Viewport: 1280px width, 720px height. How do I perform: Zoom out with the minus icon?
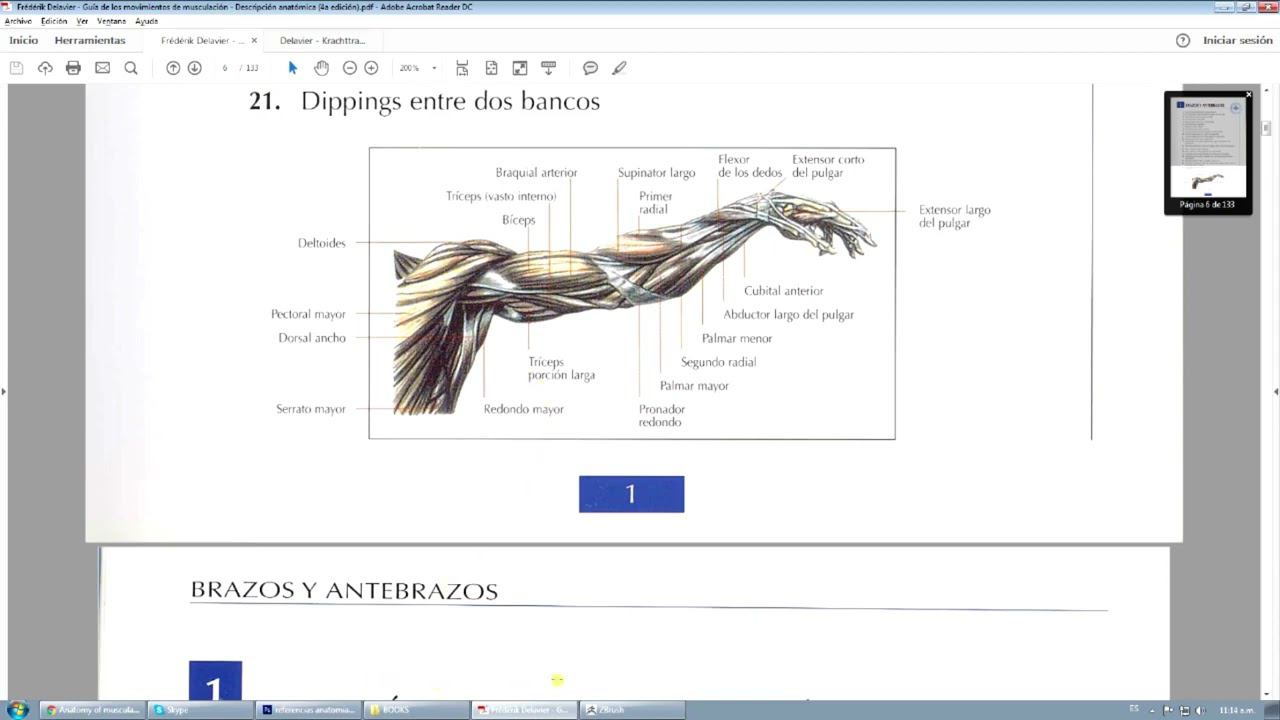coord(349,68)
